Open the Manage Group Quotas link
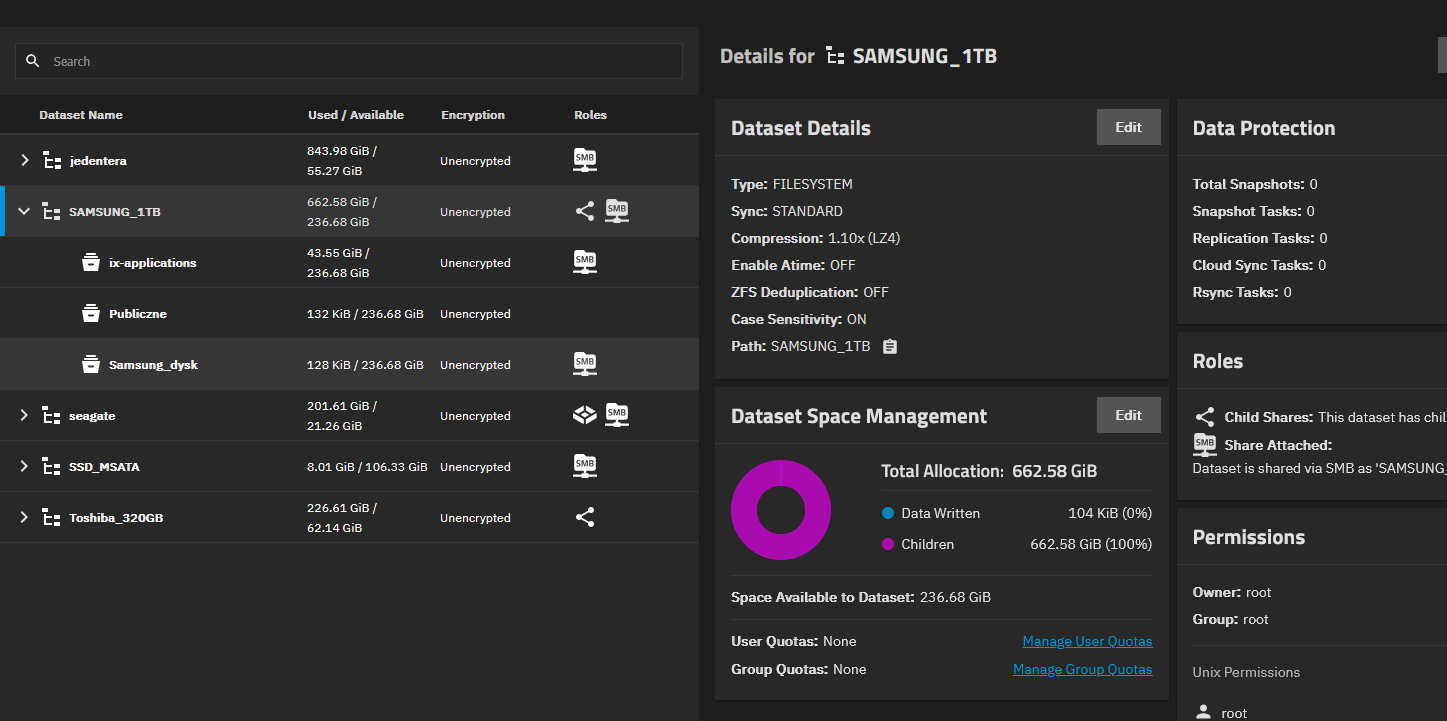The image size is (1447, 721). (x=1082, y=669)
